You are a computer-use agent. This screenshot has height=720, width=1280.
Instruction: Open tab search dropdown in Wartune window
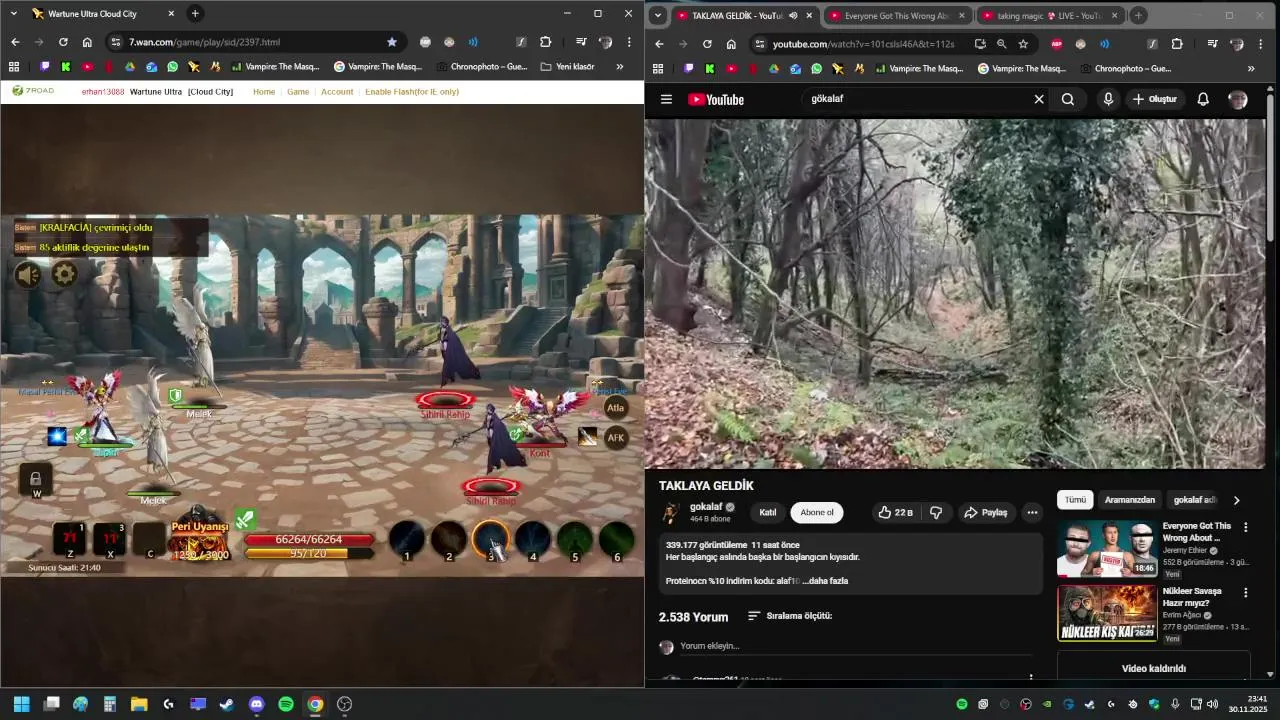click(x=14, y=14)
